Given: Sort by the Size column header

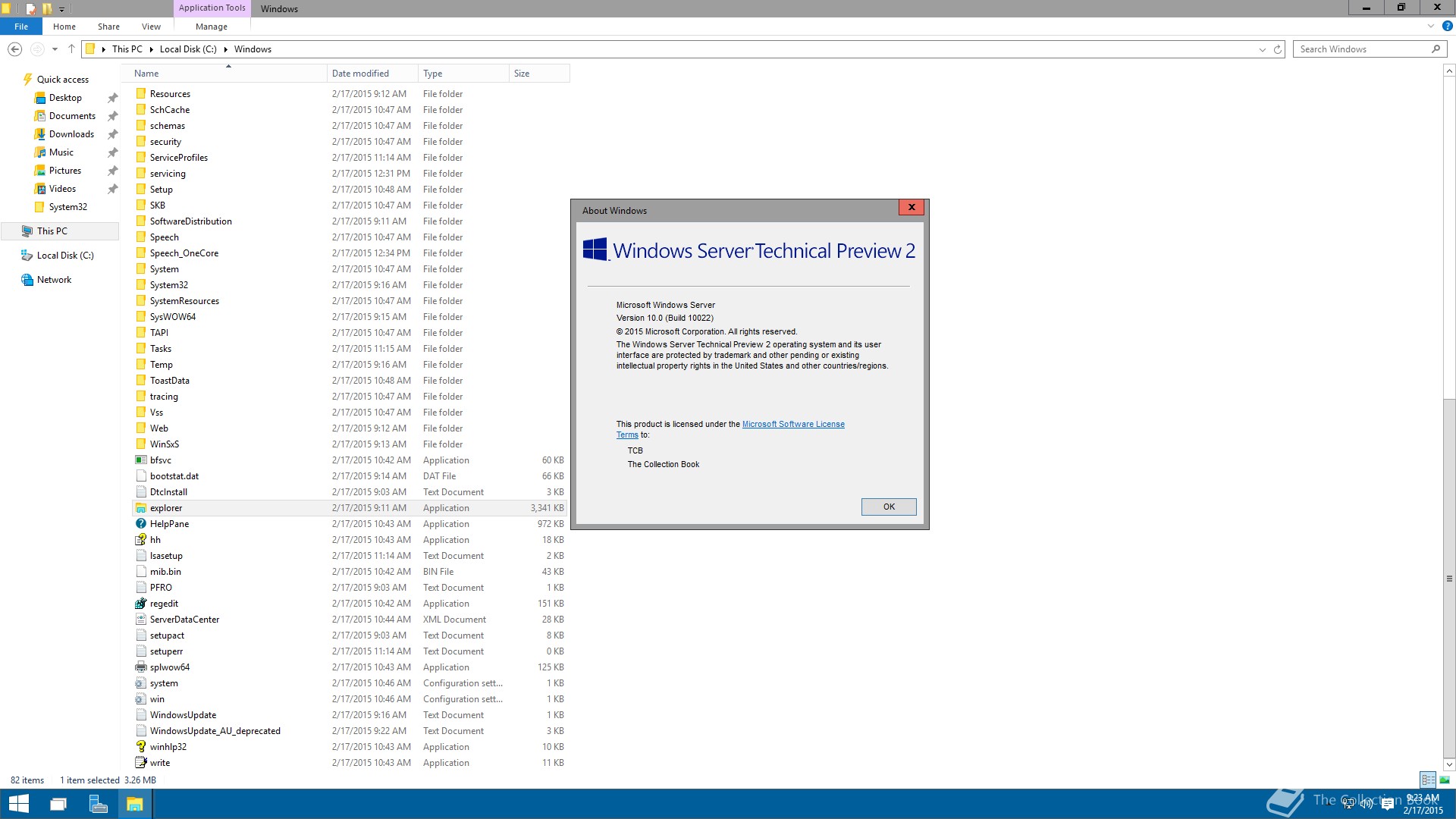Looking at the screenshot, I should pyautogui.click(x=539, y=74).
